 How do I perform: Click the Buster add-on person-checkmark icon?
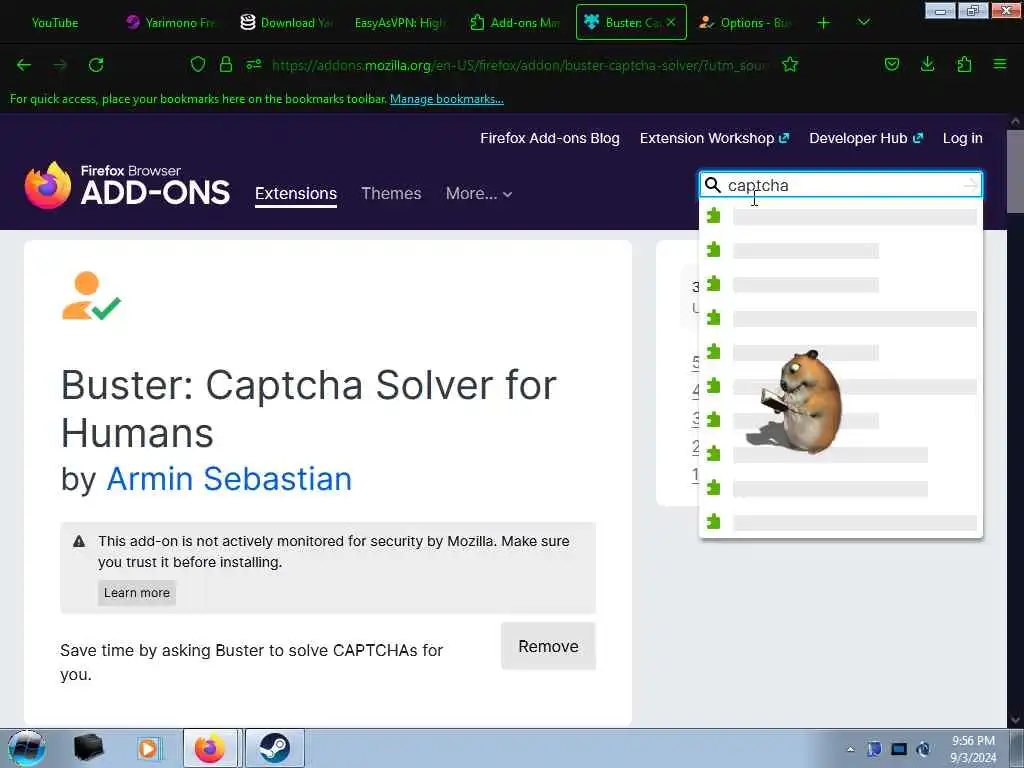(x=91, y=296)
